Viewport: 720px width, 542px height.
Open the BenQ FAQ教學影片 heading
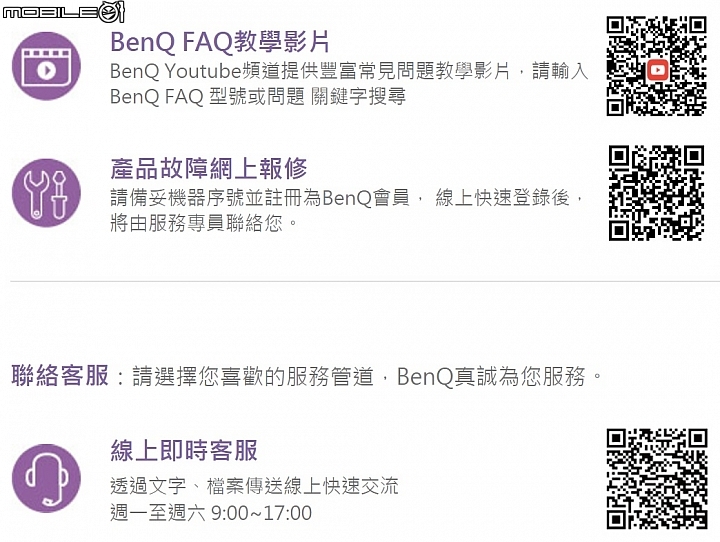tap(220, 42)
